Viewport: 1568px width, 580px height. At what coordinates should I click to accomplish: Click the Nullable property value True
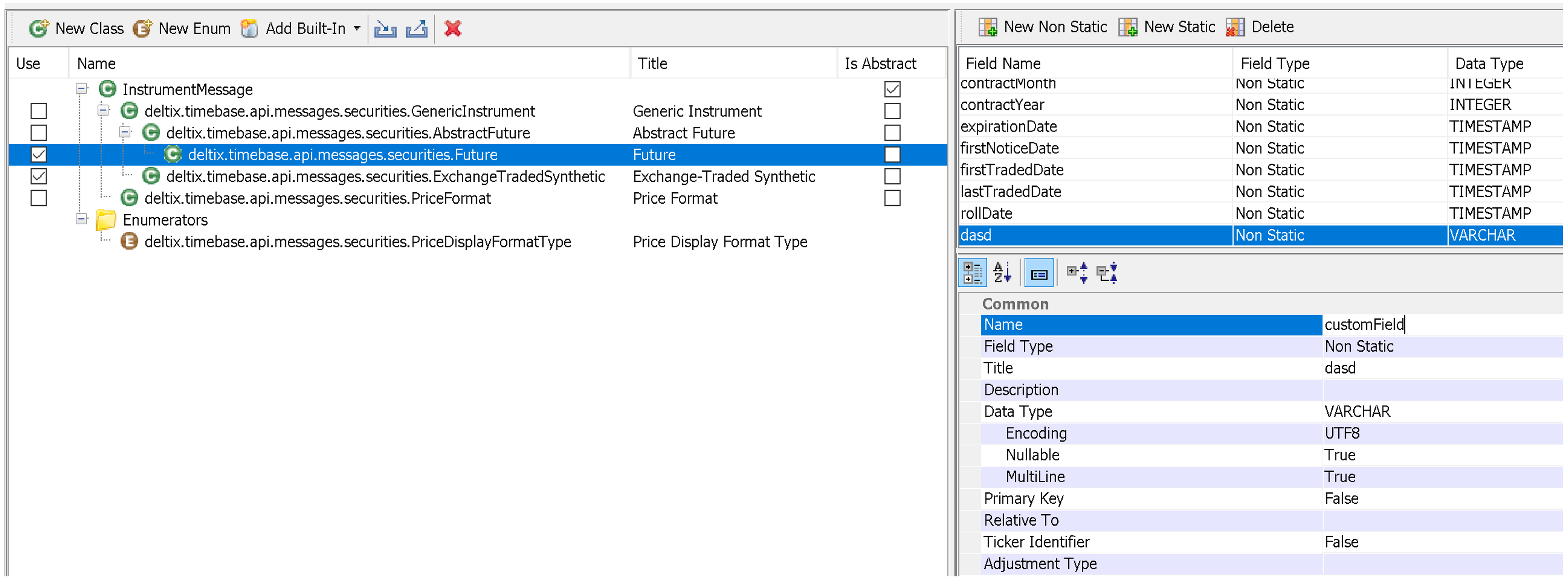(1442, 455)
